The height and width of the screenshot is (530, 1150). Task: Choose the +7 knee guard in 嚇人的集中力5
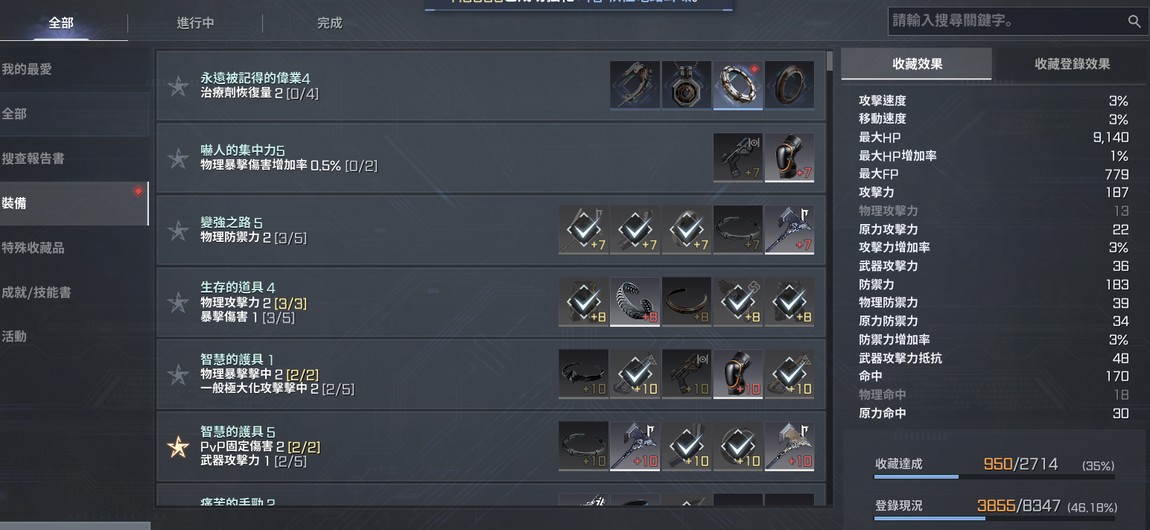(789, 157)
